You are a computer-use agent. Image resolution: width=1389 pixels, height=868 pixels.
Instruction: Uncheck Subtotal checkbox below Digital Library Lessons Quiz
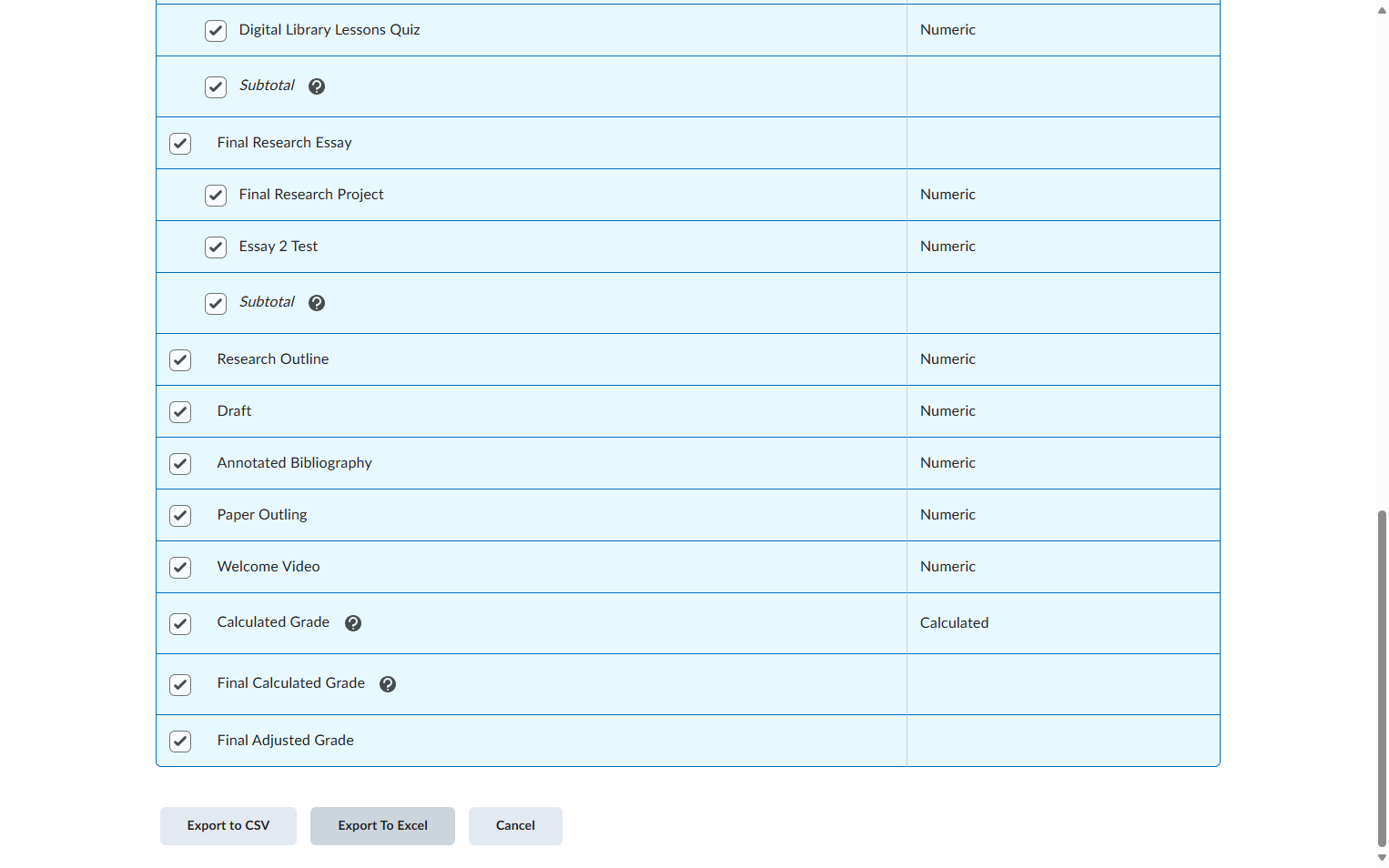point(216,87)
